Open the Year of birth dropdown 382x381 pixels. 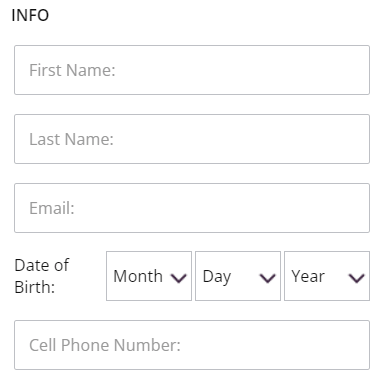(x=327, y=276)
